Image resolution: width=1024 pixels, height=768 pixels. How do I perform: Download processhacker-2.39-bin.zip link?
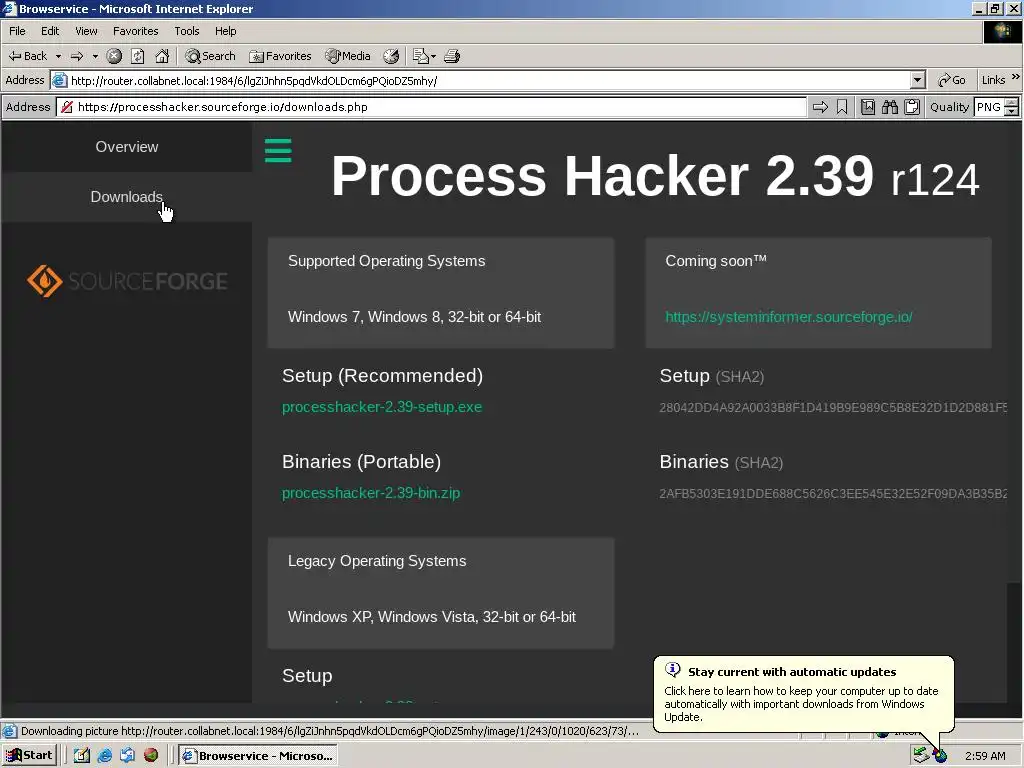click(371, 493)
